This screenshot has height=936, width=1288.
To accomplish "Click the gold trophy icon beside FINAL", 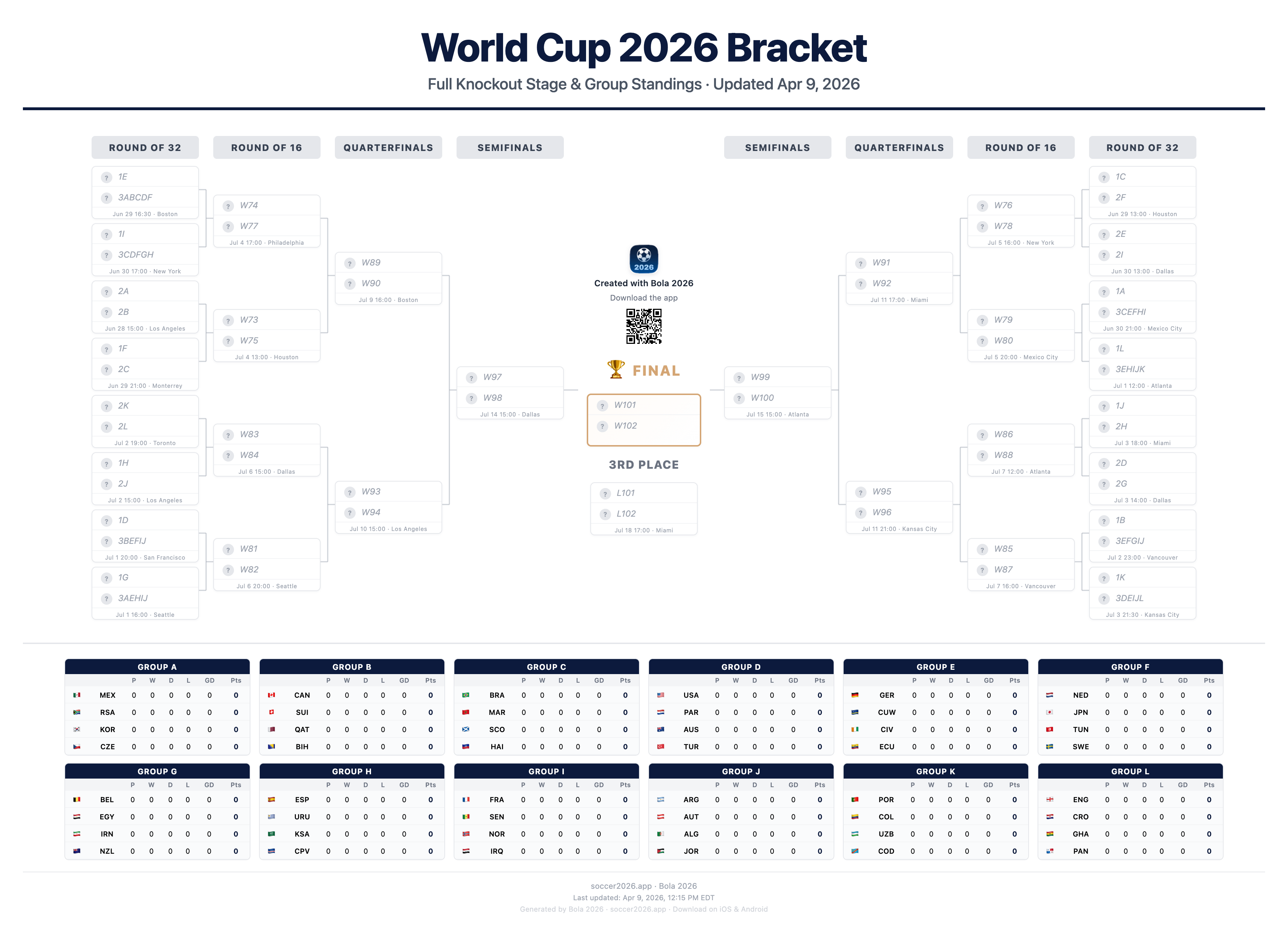I will point(616,369).
